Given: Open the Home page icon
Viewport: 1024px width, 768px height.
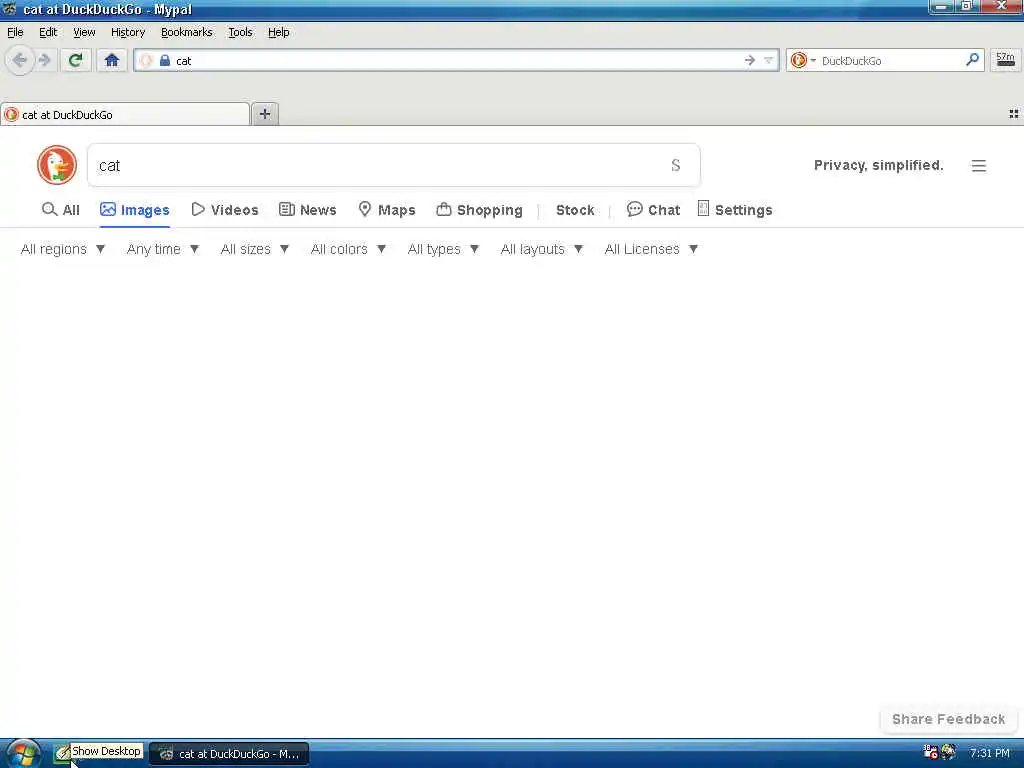Looking at the screenshot, I should [x=112, y=61].
